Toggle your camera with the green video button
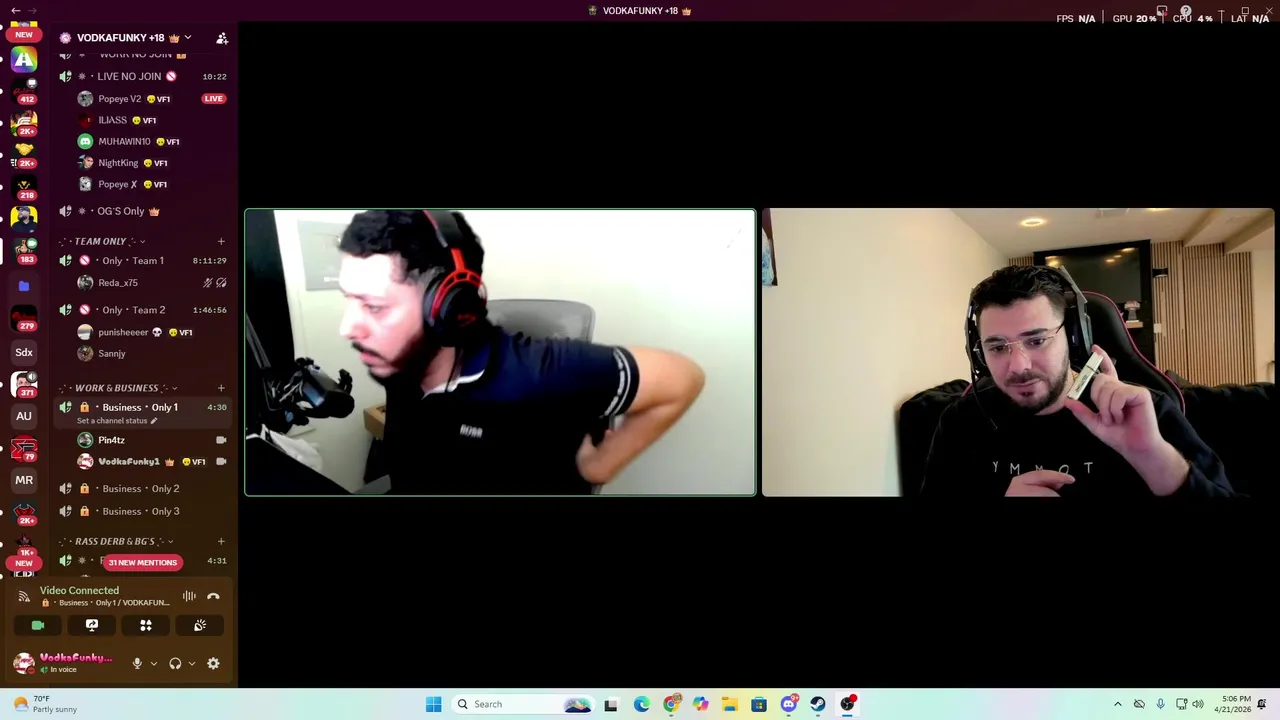This screenshot has width=1280, height=720. (38, 625)
